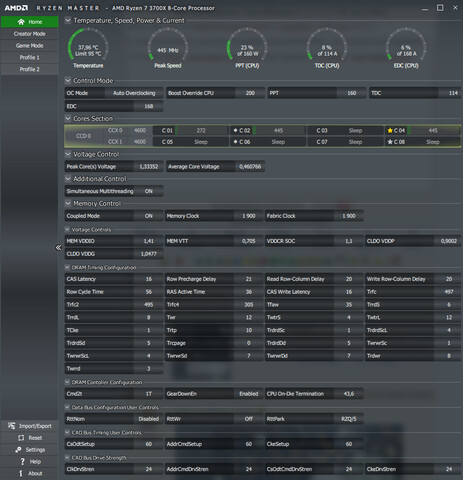
Task: Click the CAS Latency value 16
Action: (149, 279)
